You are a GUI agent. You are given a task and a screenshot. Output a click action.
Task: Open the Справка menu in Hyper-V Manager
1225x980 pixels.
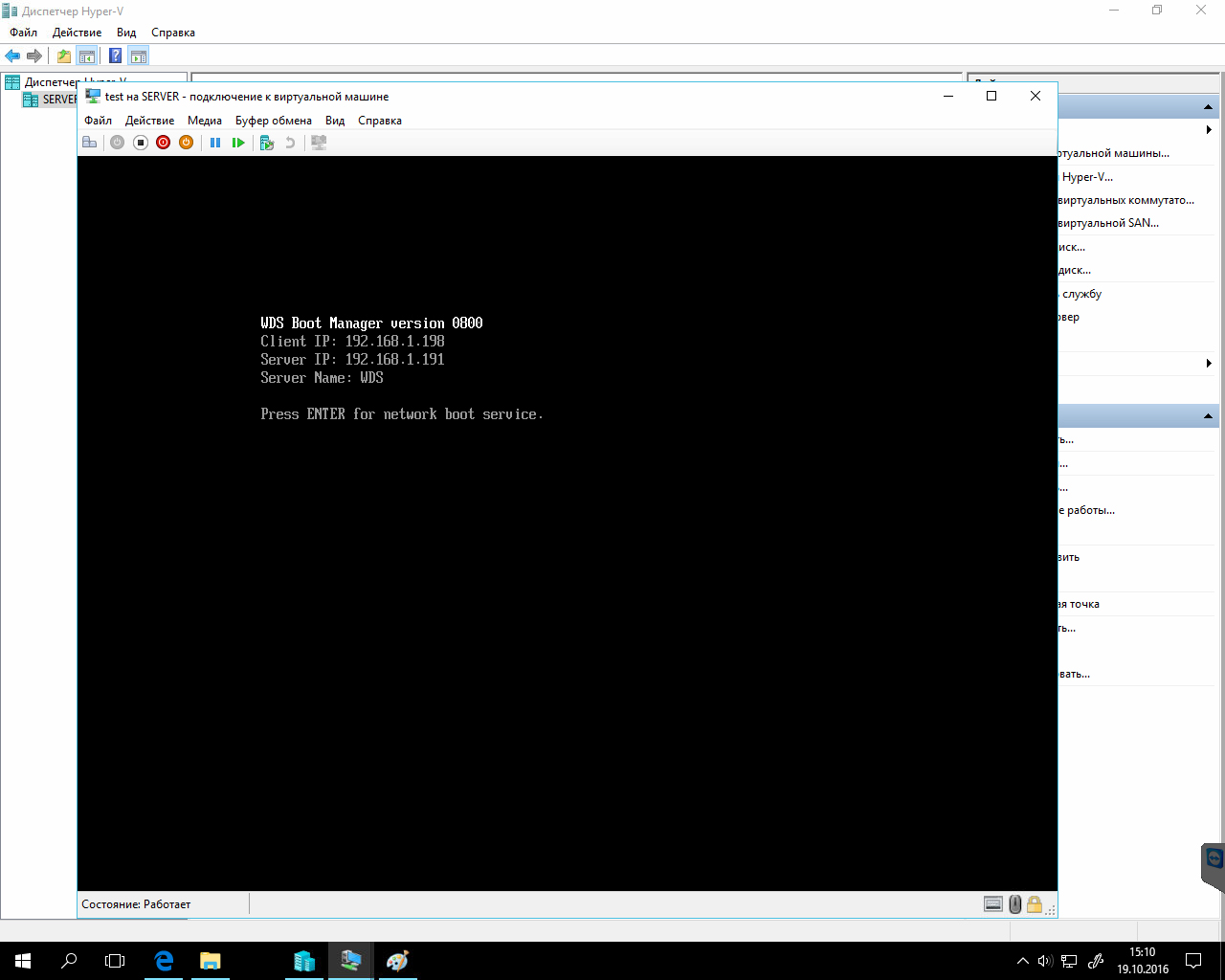click(173, 33)
